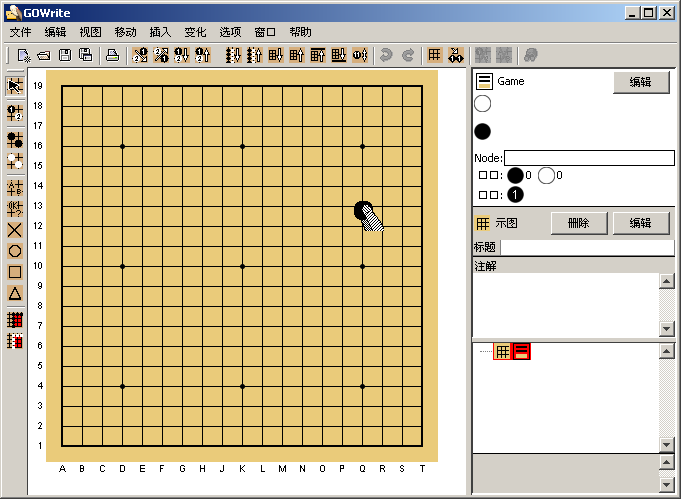Screen dimensions: 681x499
Task: Click the red diagram node in tree
Action: pyautogui.click(x=521, y=351)
